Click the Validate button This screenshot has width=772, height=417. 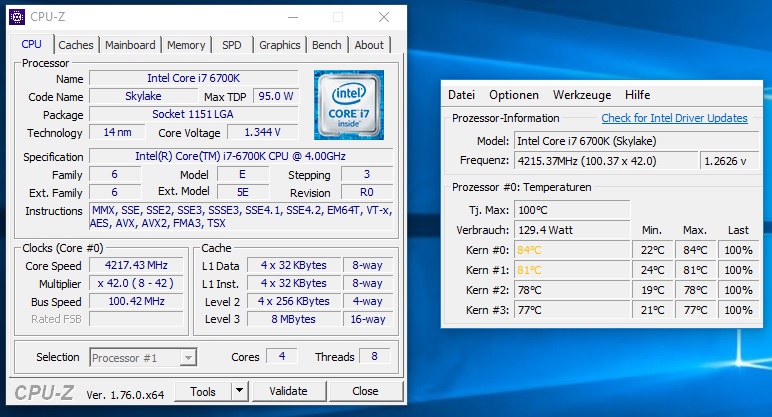(289, 391)
